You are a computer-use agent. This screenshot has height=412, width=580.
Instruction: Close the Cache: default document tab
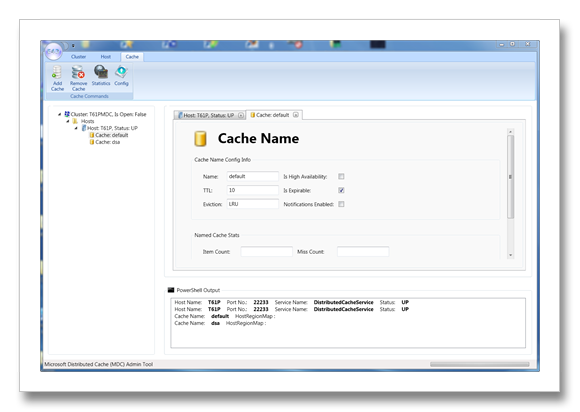pyautogui.click(x=296, y=115)
